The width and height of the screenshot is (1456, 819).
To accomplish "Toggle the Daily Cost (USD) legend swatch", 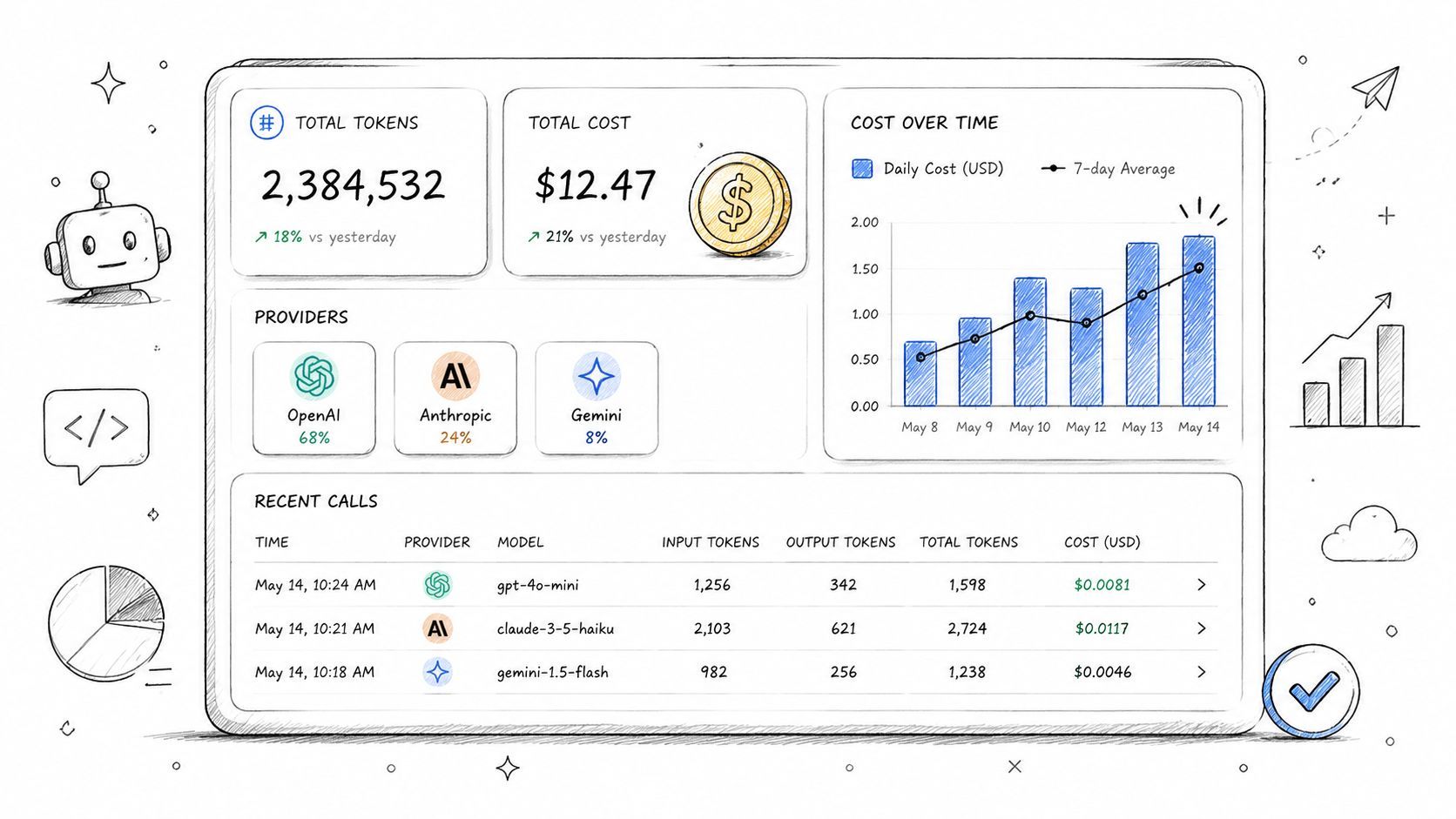I will (x=862, y=169).
